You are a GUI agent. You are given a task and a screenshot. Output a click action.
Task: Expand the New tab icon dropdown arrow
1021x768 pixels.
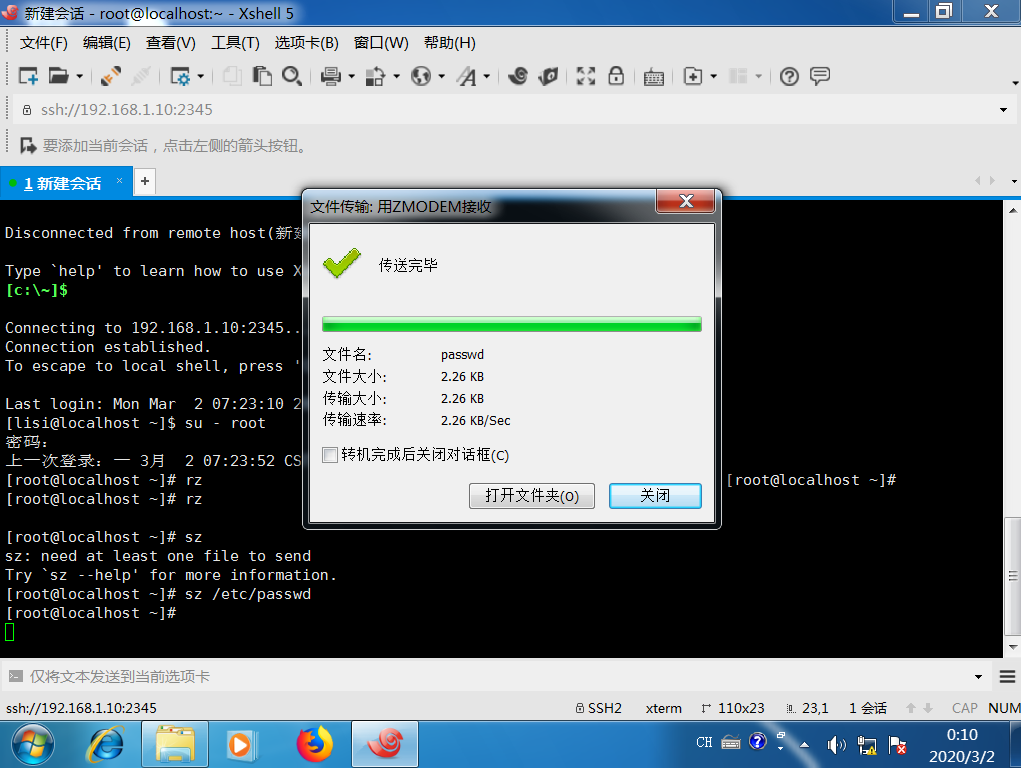(x=714, y=76)
